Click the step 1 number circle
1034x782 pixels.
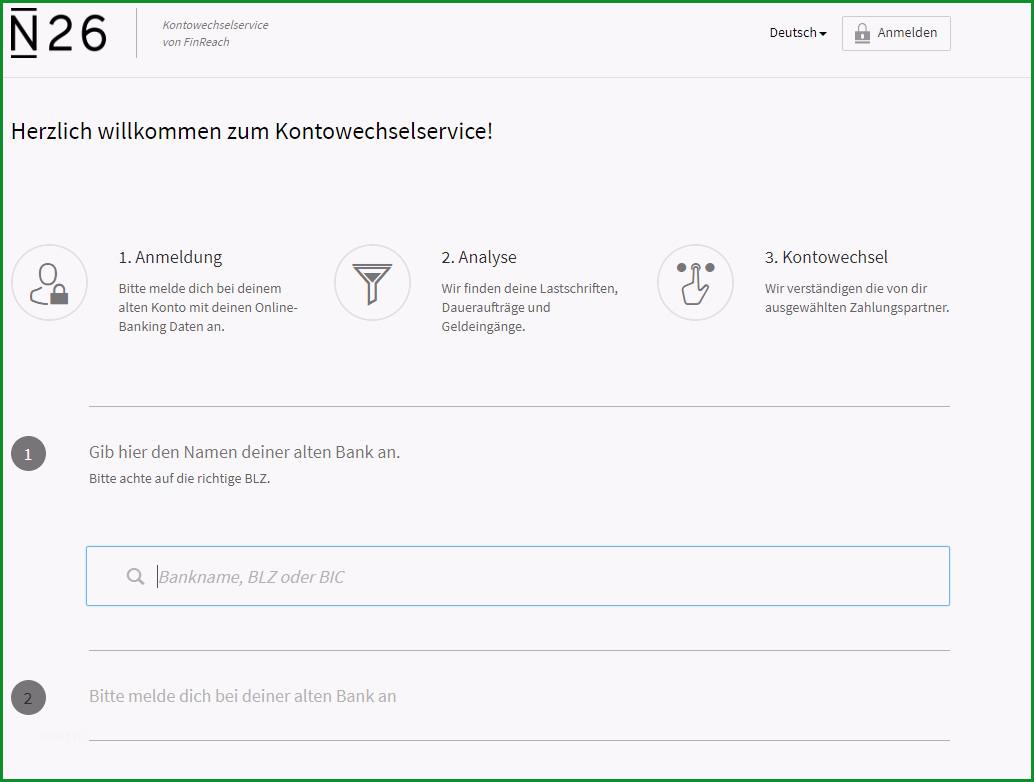tap(28, 454)
